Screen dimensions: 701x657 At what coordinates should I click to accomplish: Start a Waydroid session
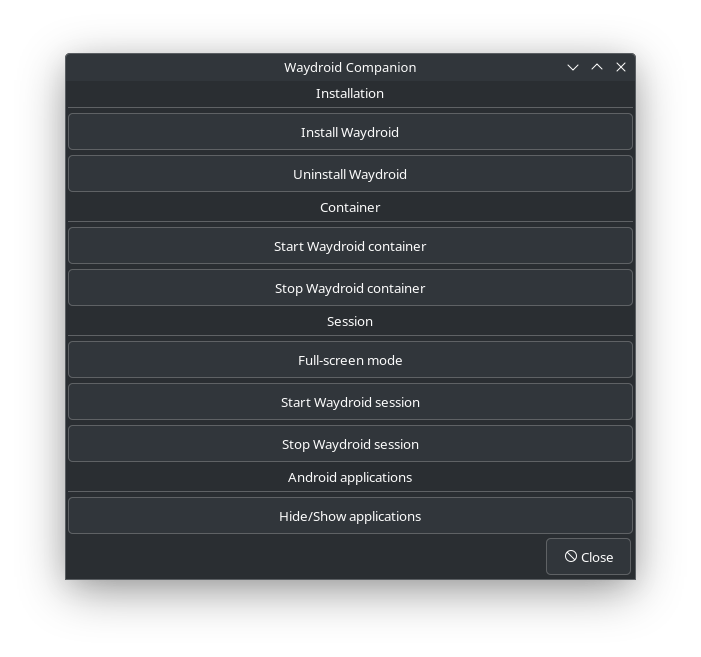[350, 402]
